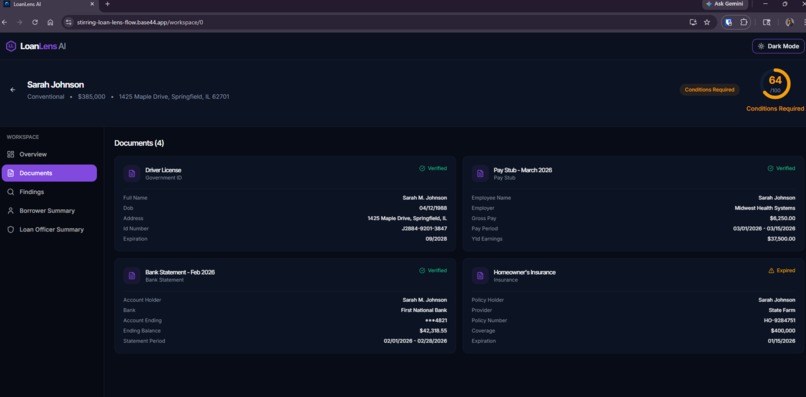Viewport: 806px width, 397px height.
Task: Open Borrower Summary page
Action: point(49,211)
